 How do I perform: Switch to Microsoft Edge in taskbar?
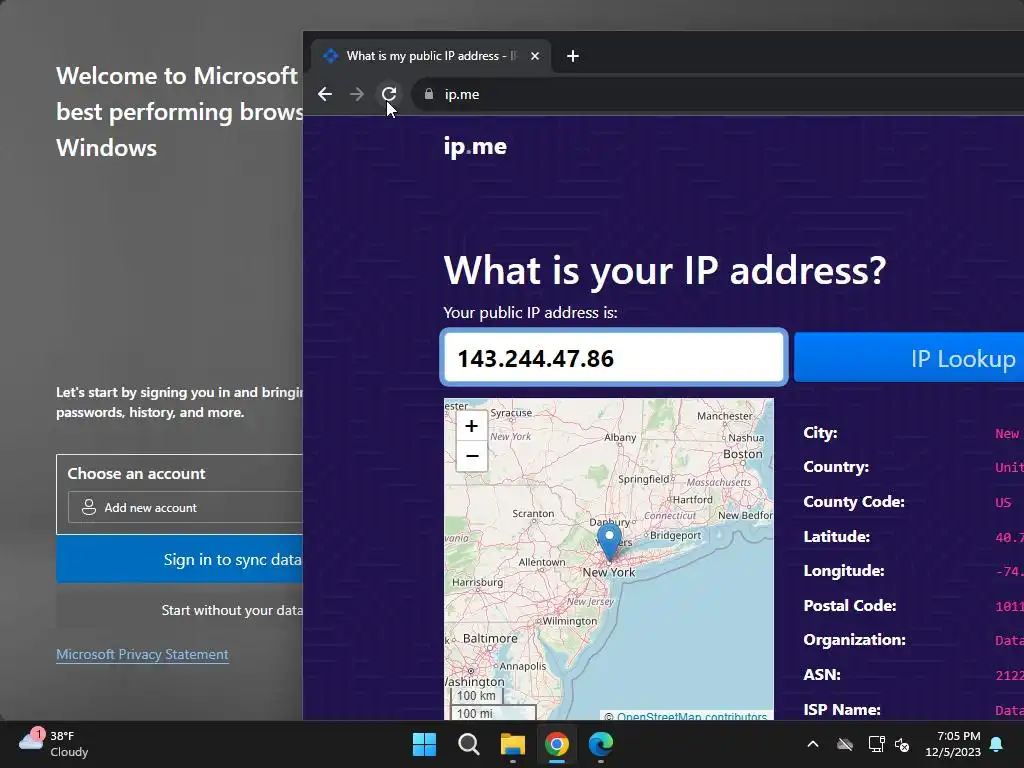click(x=601, y=744)
